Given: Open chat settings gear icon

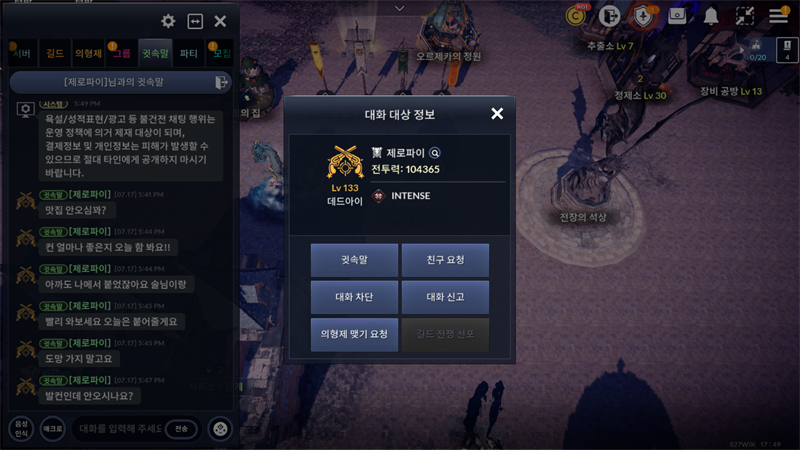Looking at the screenshot, I should tap(168, 21).
